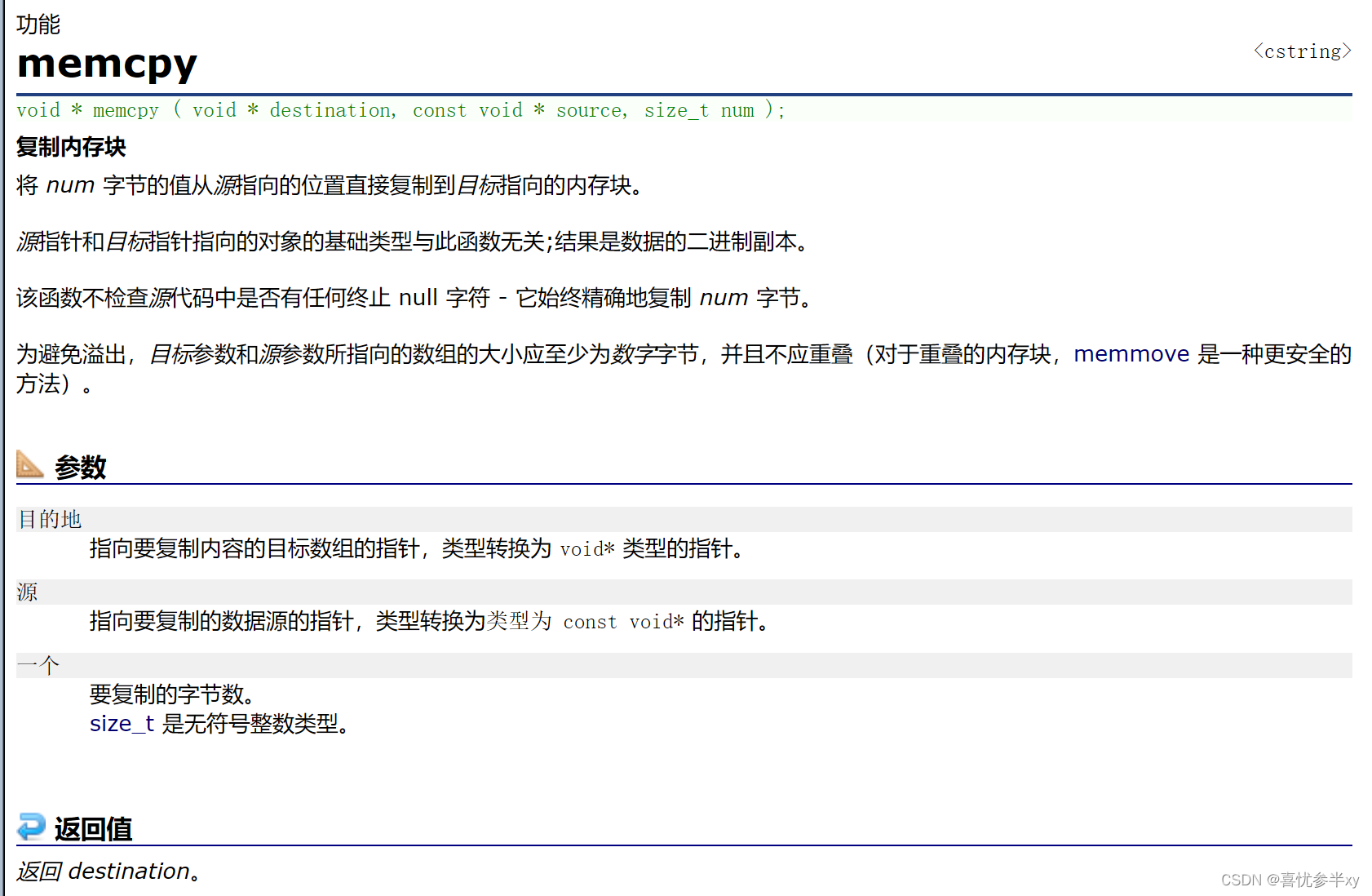
Task: Click the paragraph starting with 将 num 字节
Action: (332, 185)
